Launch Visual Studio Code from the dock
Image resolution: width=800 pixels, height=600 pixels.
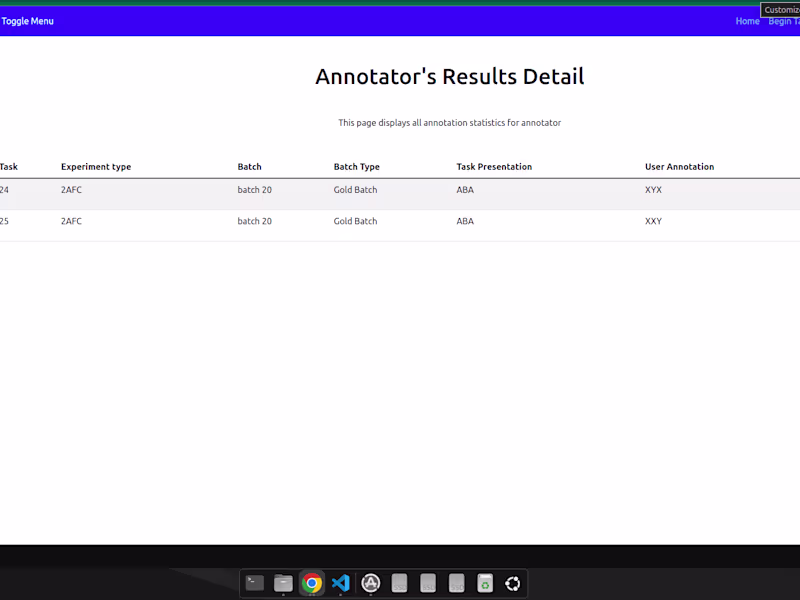coord(340,583)
